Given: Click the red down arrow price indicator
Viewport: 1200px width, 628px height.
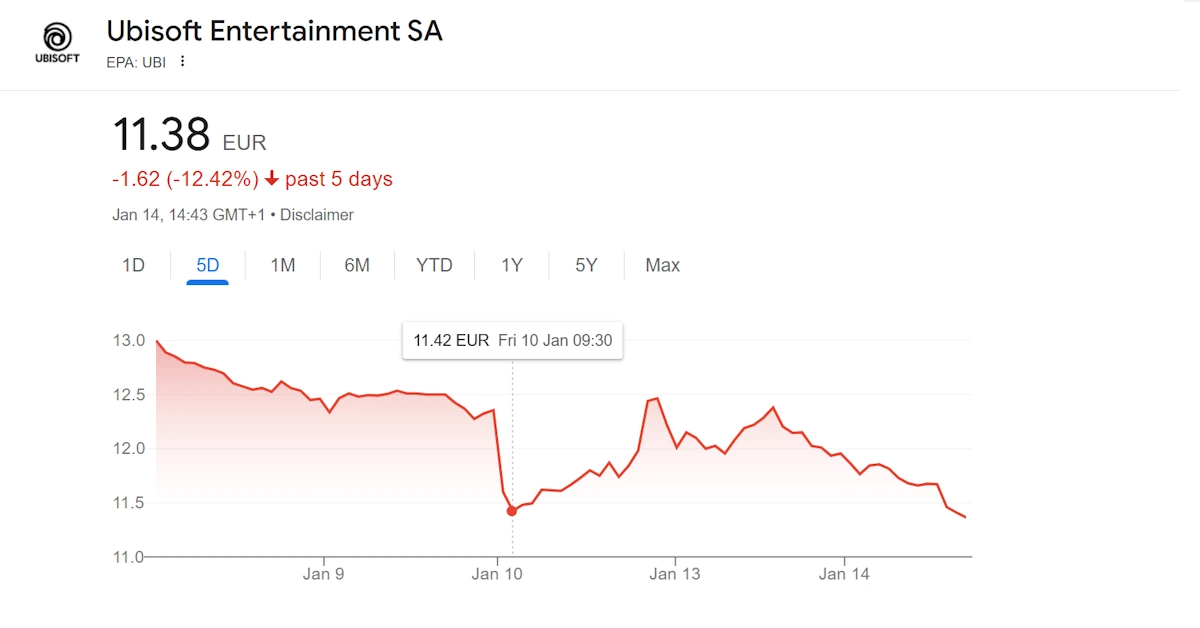Looking at the screenshot, I should coord(271,179).
